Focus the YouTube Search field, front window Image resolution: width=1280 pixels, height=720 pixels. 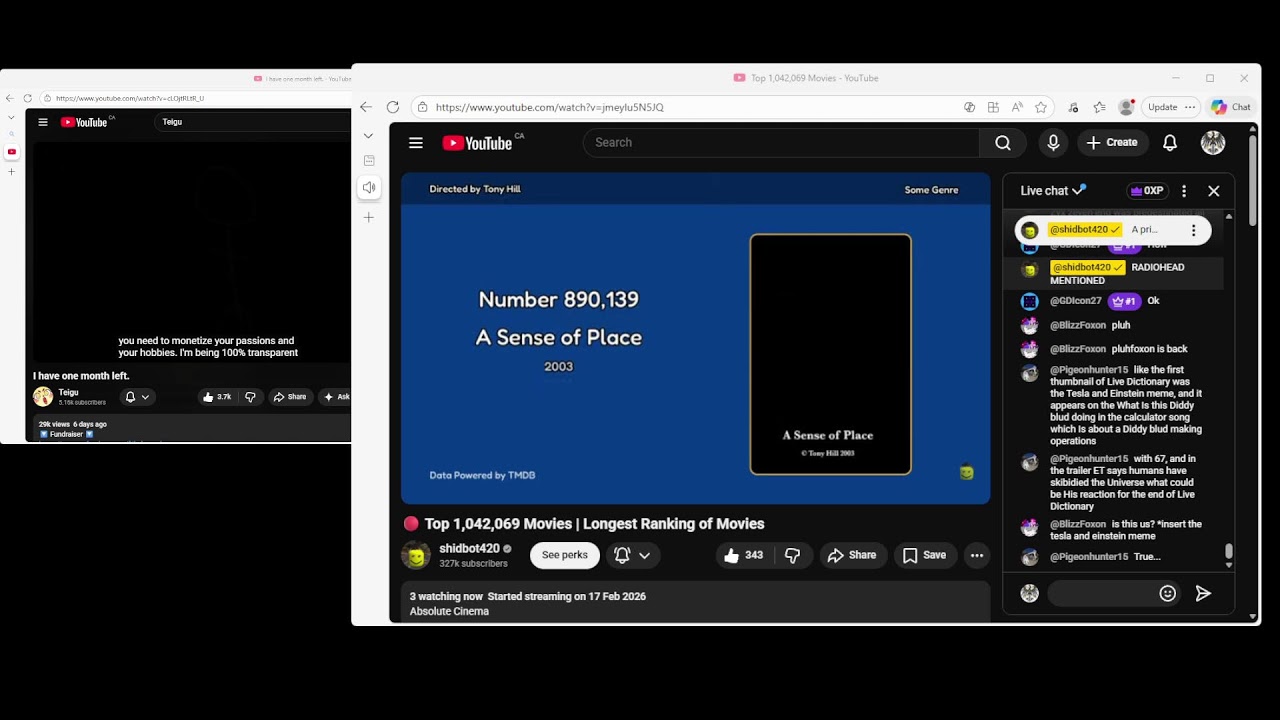(x=781, y=143)
